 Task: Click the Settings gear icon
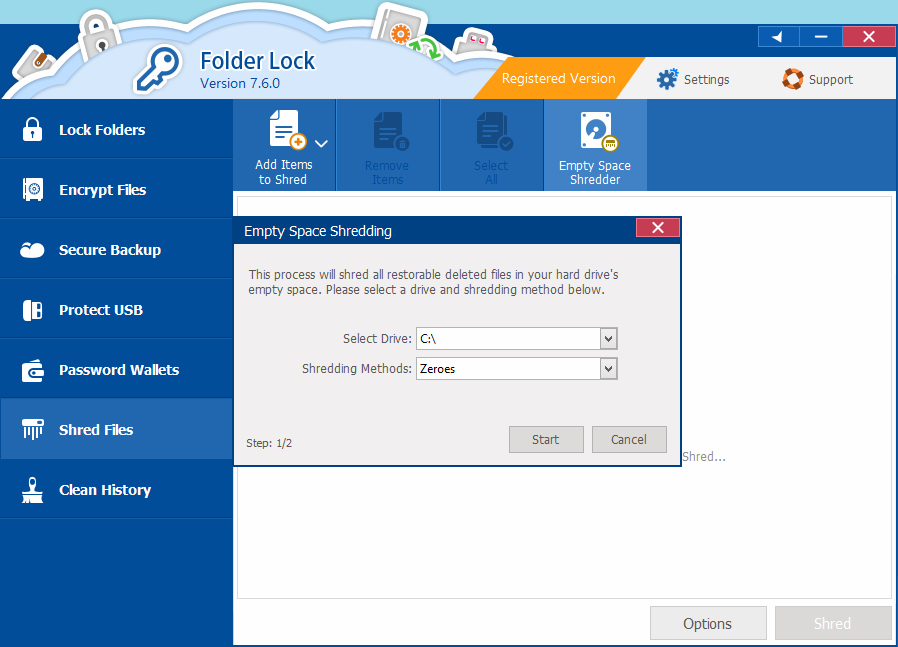click(667, 78)
